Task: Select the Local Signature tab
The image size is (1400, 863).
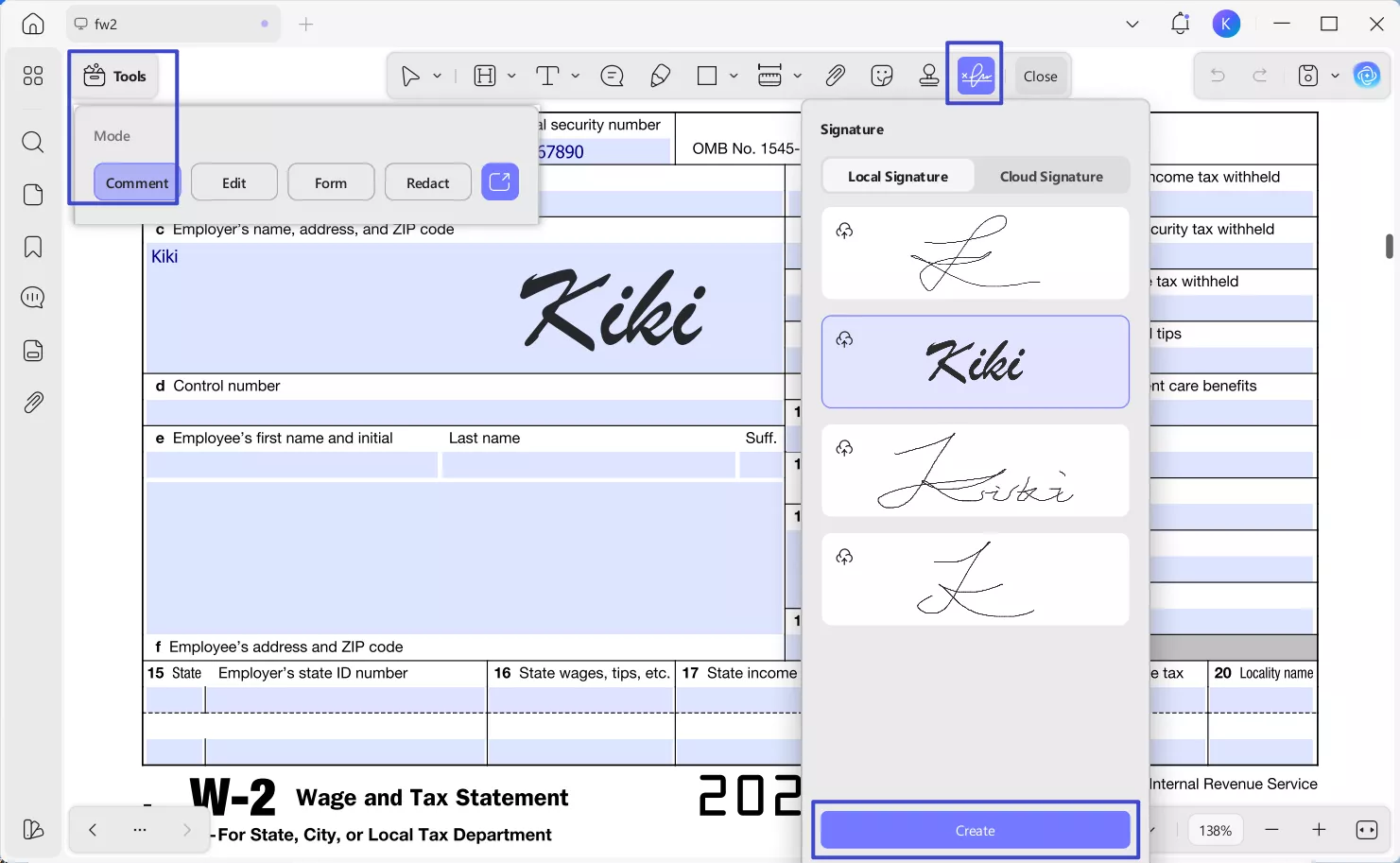Action: (x=898, y=176)
